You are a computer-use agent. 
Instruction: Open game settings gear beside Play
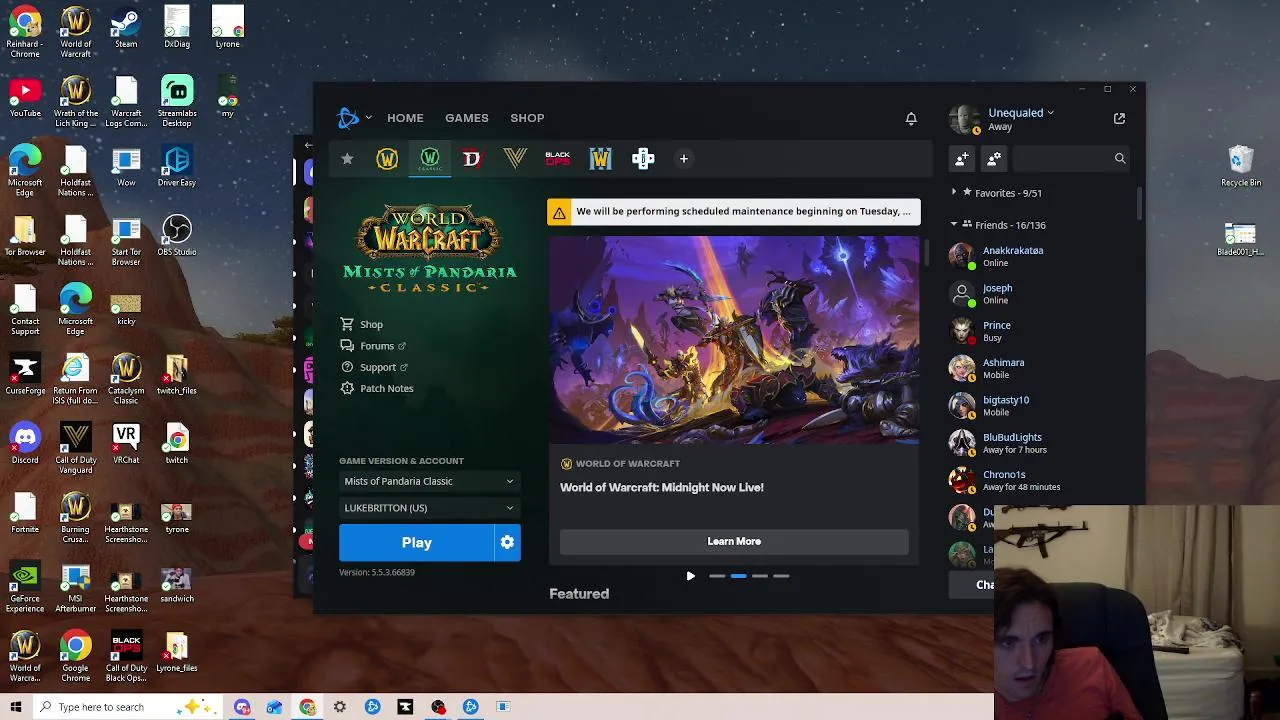508,542
